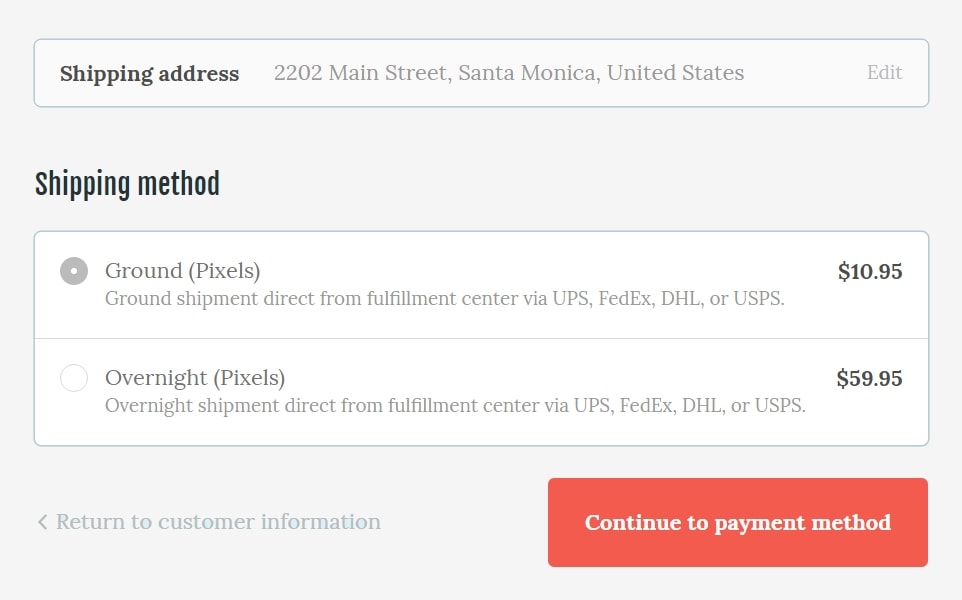Screen dimensions: 962x600
Task: Select the Overnight (Pixels) radio button
Action: click(x=74, y=378)
